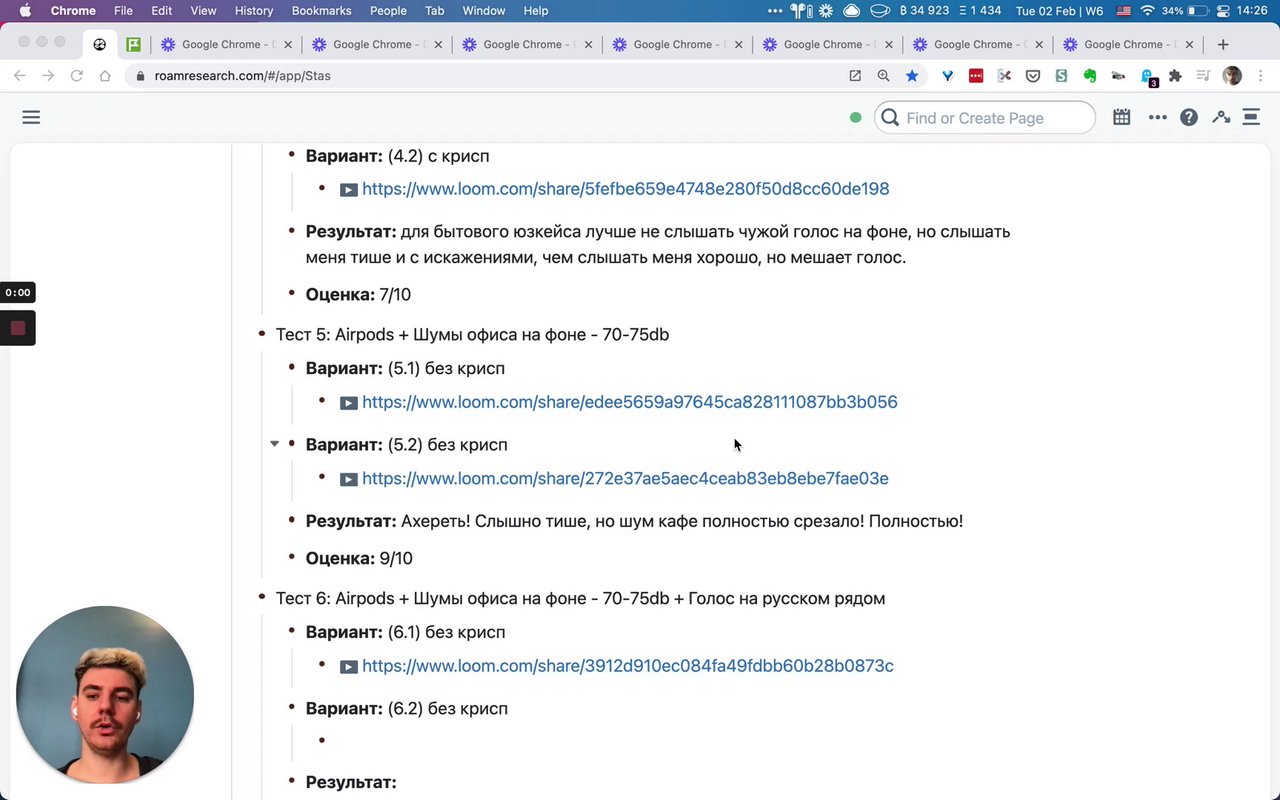The image size is (1280, 800).
Task: Click the address bar URL roamresearch.com
Action: click(243, 75)
